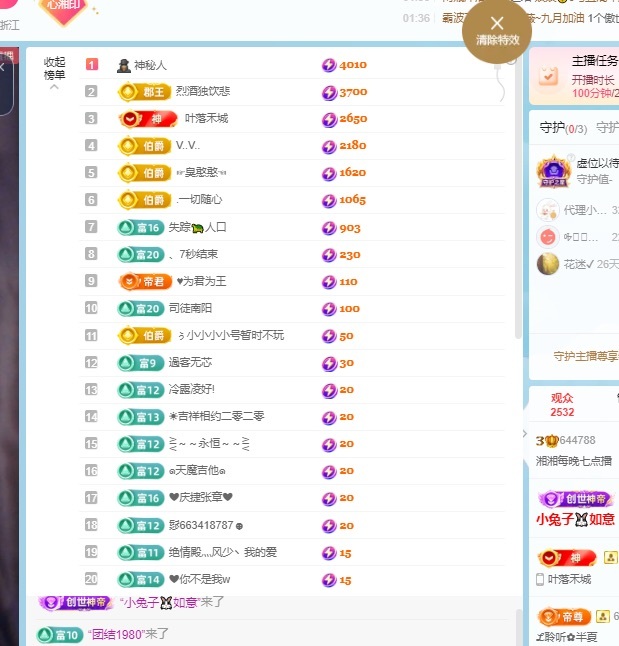Click the 帝君 badge beside 为君为王
This screenshot has height=646, width=619.
point(145,281)
